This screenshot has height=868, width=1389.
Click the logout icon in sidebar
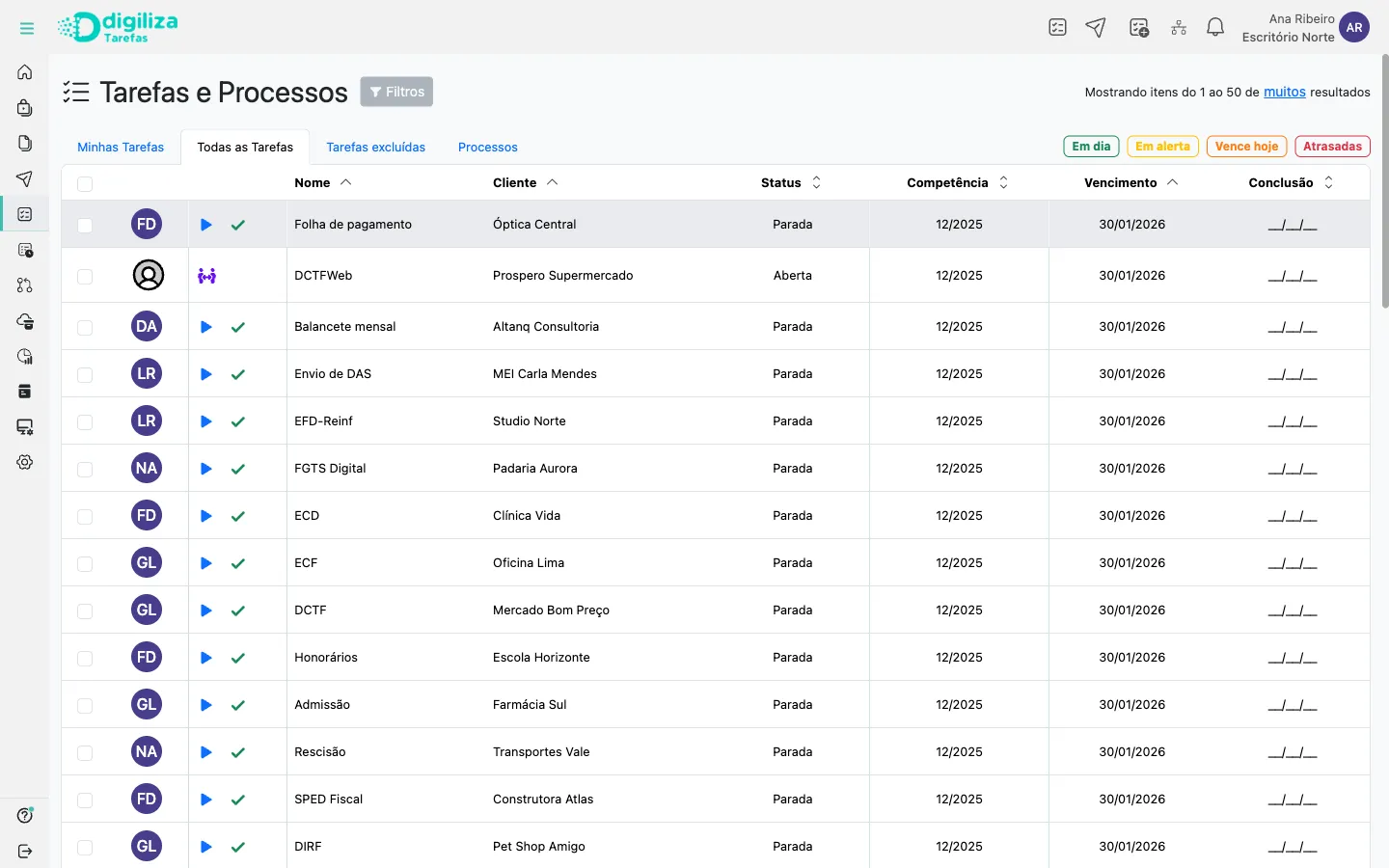click(25, 851)
